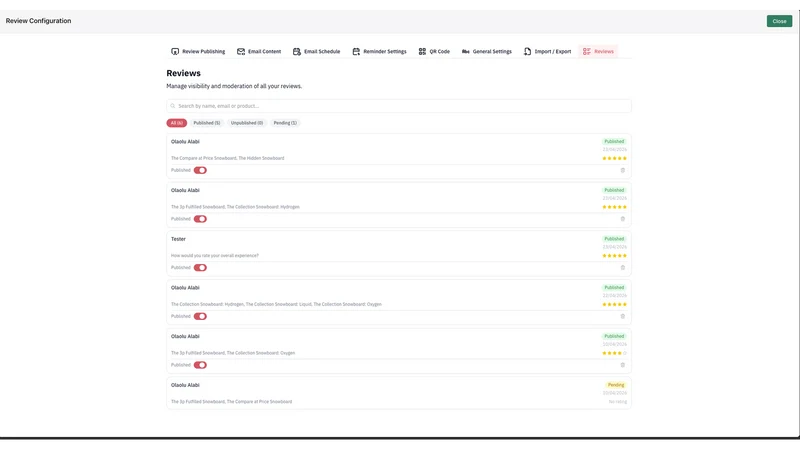
Task: Filter by Published (5)
Action: point(207,123)
